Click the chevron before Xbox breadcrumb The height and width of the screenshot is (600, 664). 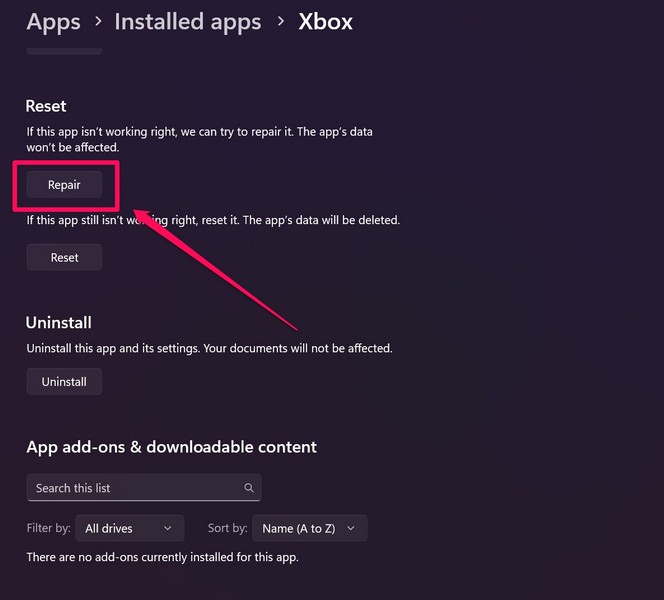(x=280, y=21)
